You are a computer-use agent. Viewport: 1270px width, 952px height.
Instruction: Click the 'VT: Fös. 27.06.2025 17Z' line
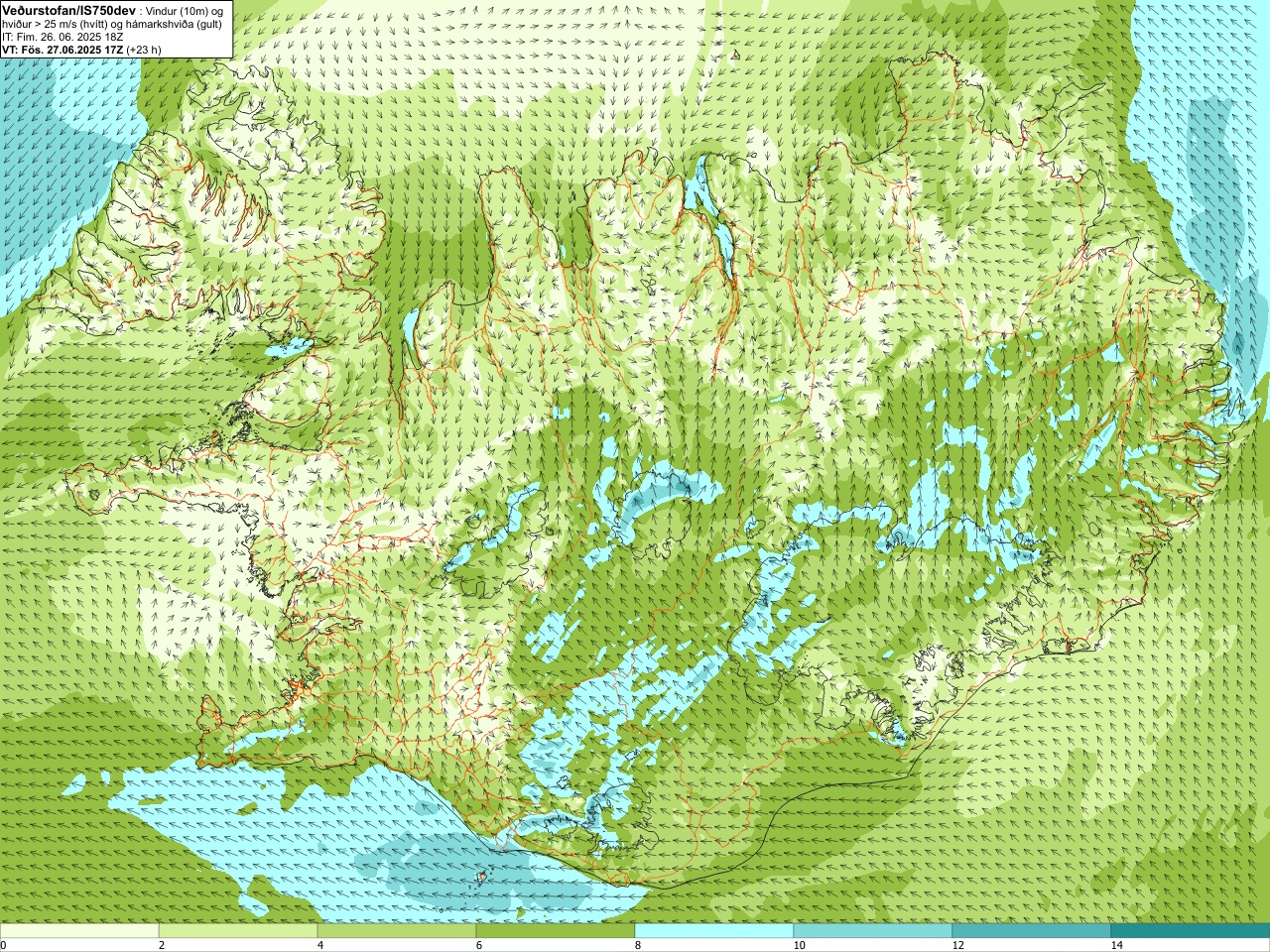pos(63,49)
